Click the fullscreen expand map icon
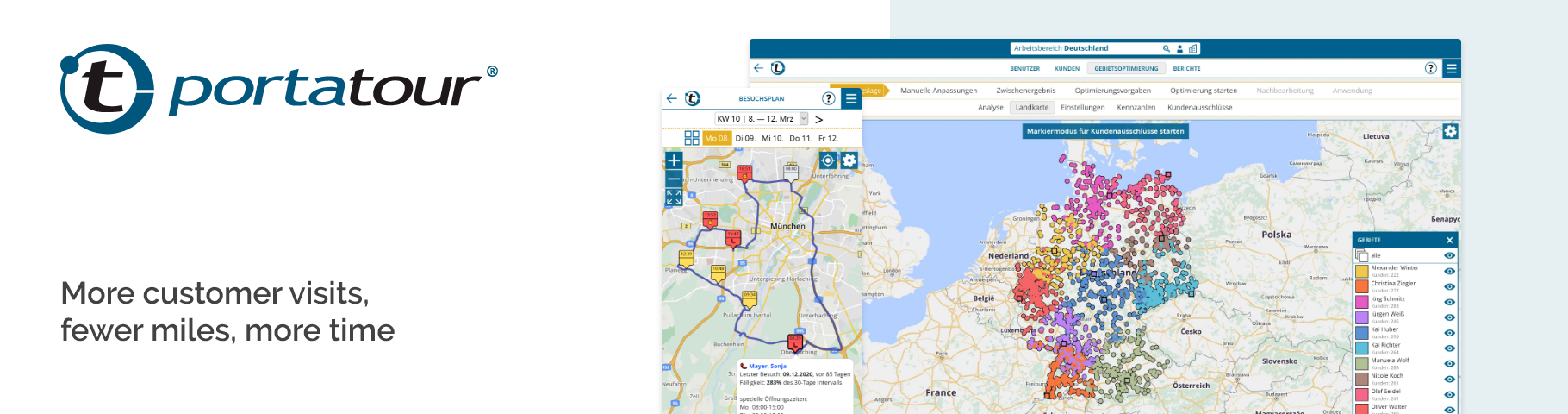 [674, 198]
